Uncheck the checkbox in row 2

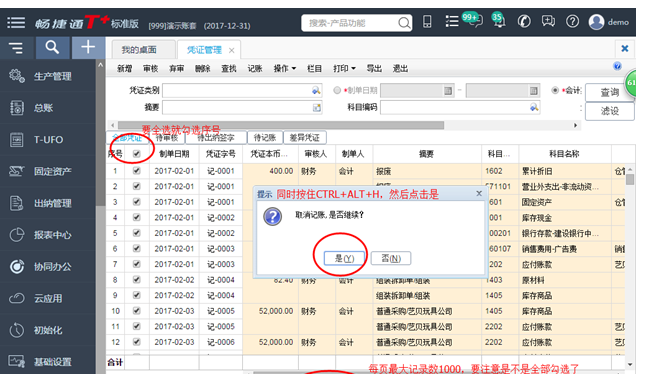(137, 186)
